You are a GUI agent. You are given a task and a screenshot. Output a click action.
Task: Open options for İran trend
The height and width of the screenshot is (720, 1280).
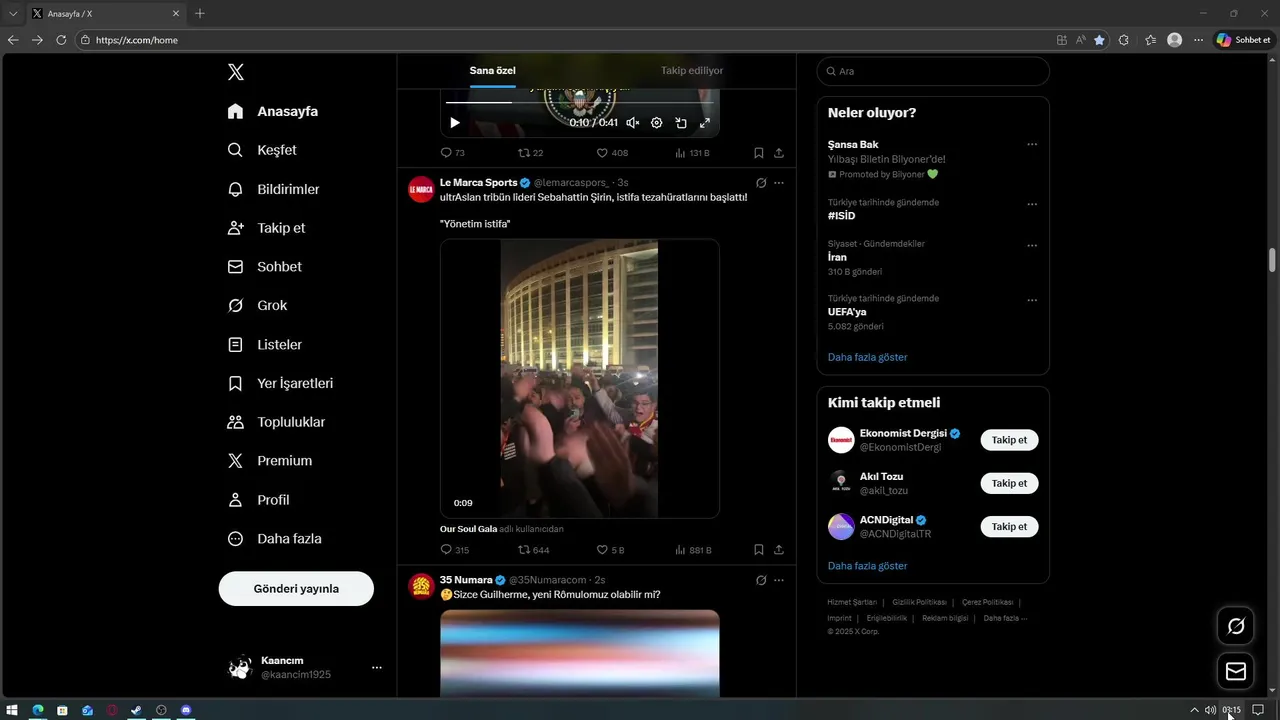(x=1032, y=245)
